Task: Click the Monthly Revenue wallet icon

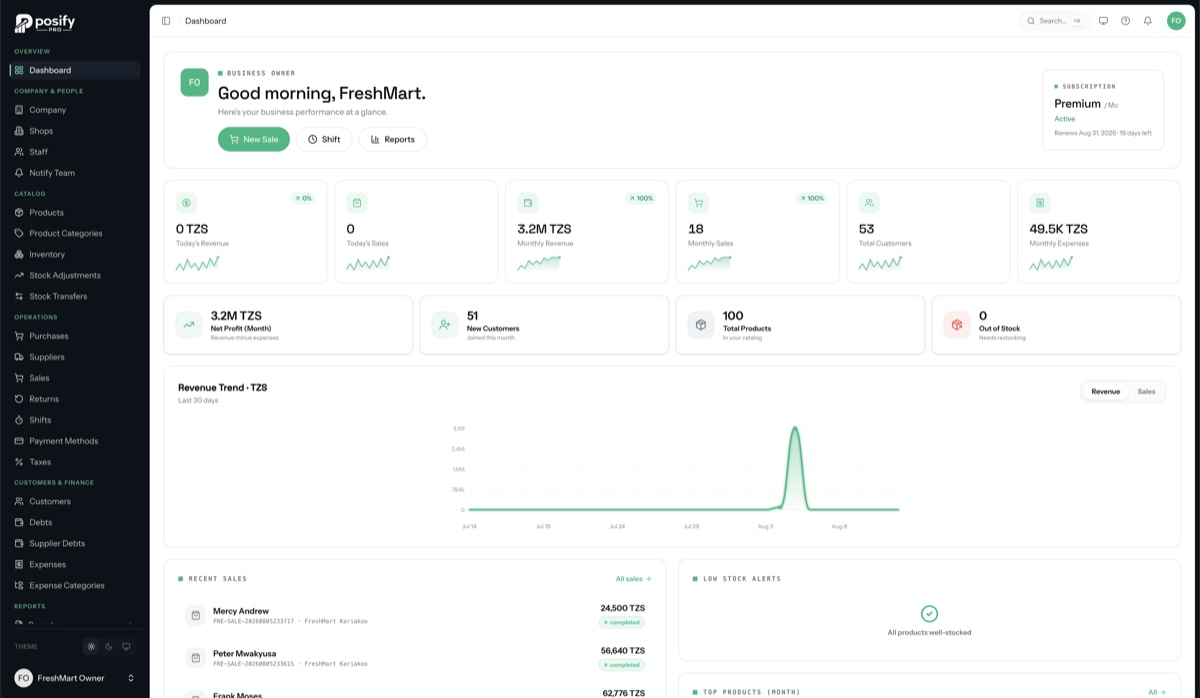Action: pos(527,203)
